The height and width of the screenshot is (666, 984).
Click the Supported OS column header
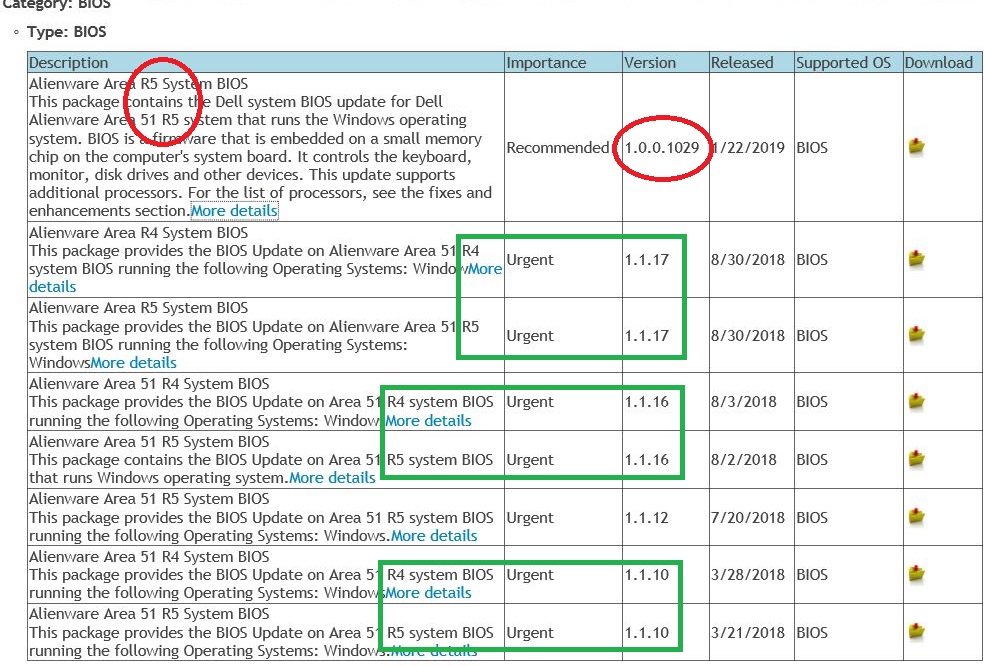click(843, 62)
